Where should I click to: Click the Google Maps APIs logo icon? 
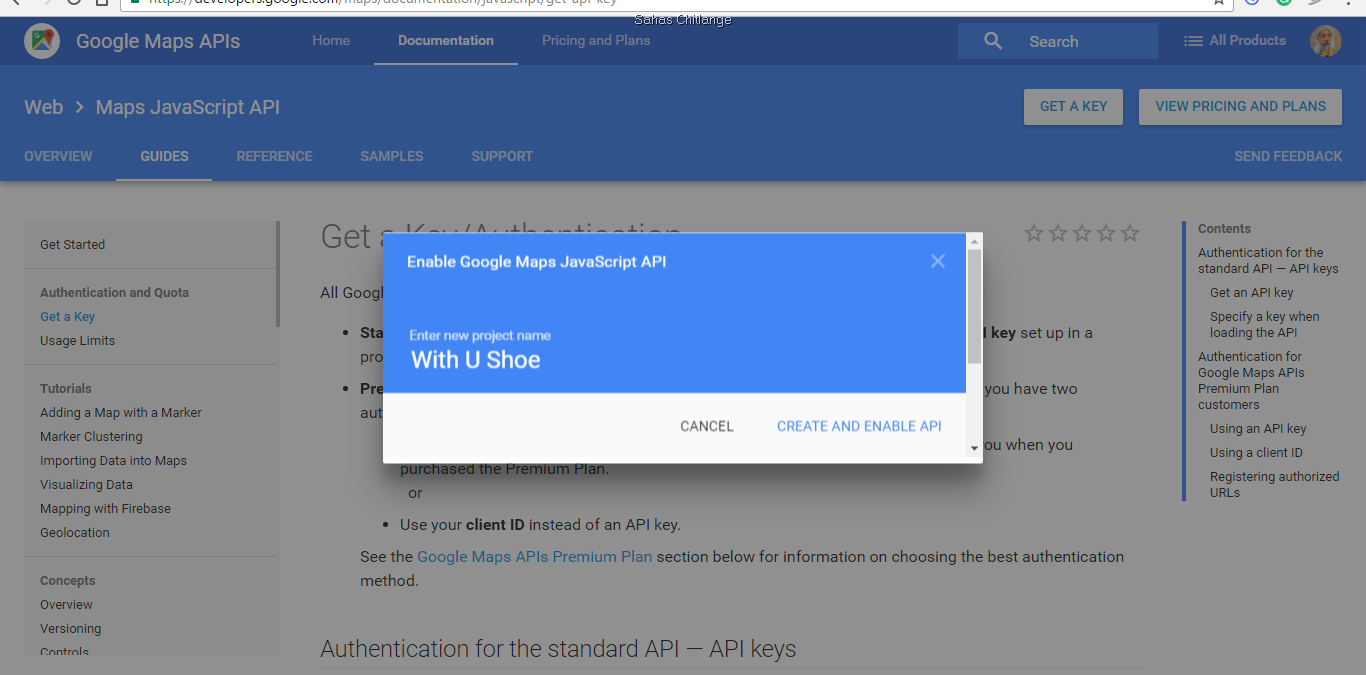pos(42,41)
